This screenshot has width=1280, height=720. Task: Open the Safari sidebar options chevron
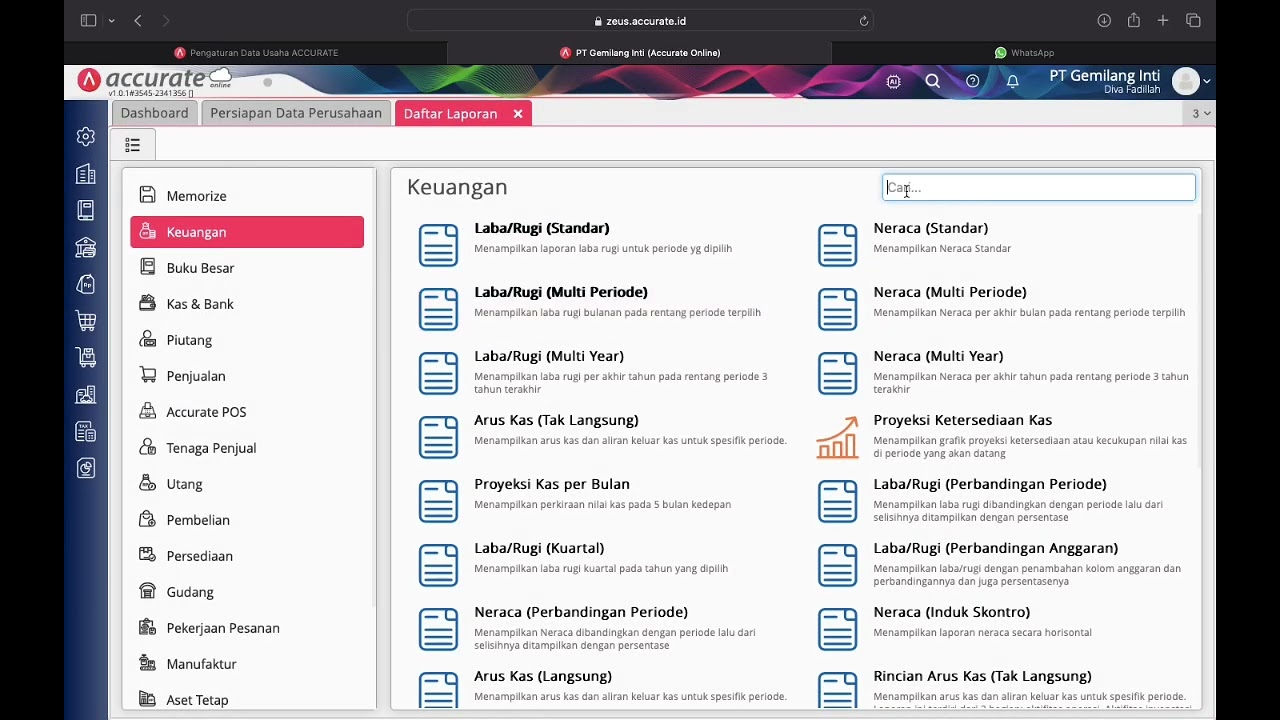(111, 21)
